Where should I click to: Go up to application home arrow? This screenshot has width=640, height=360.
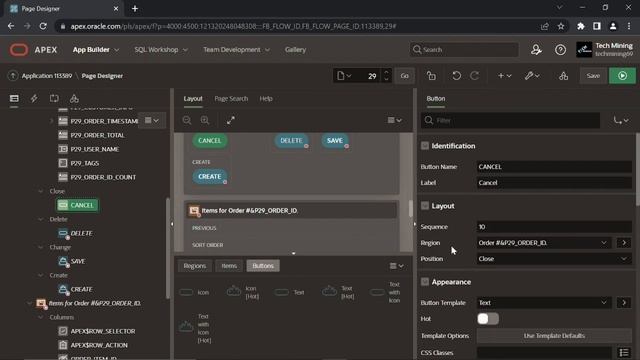click(x=13, y=76)
